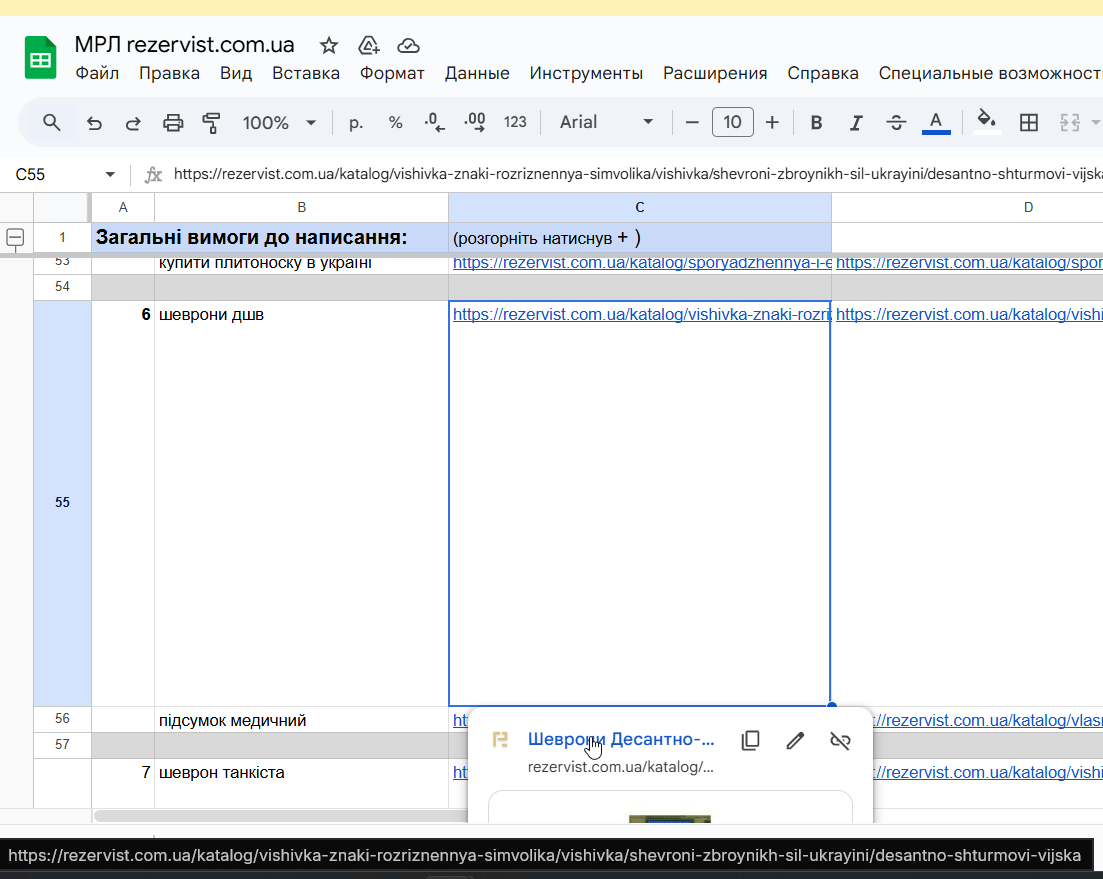1103x879 pixels.
Task: Open the borders grid icon
Action: pos(1028,122)
